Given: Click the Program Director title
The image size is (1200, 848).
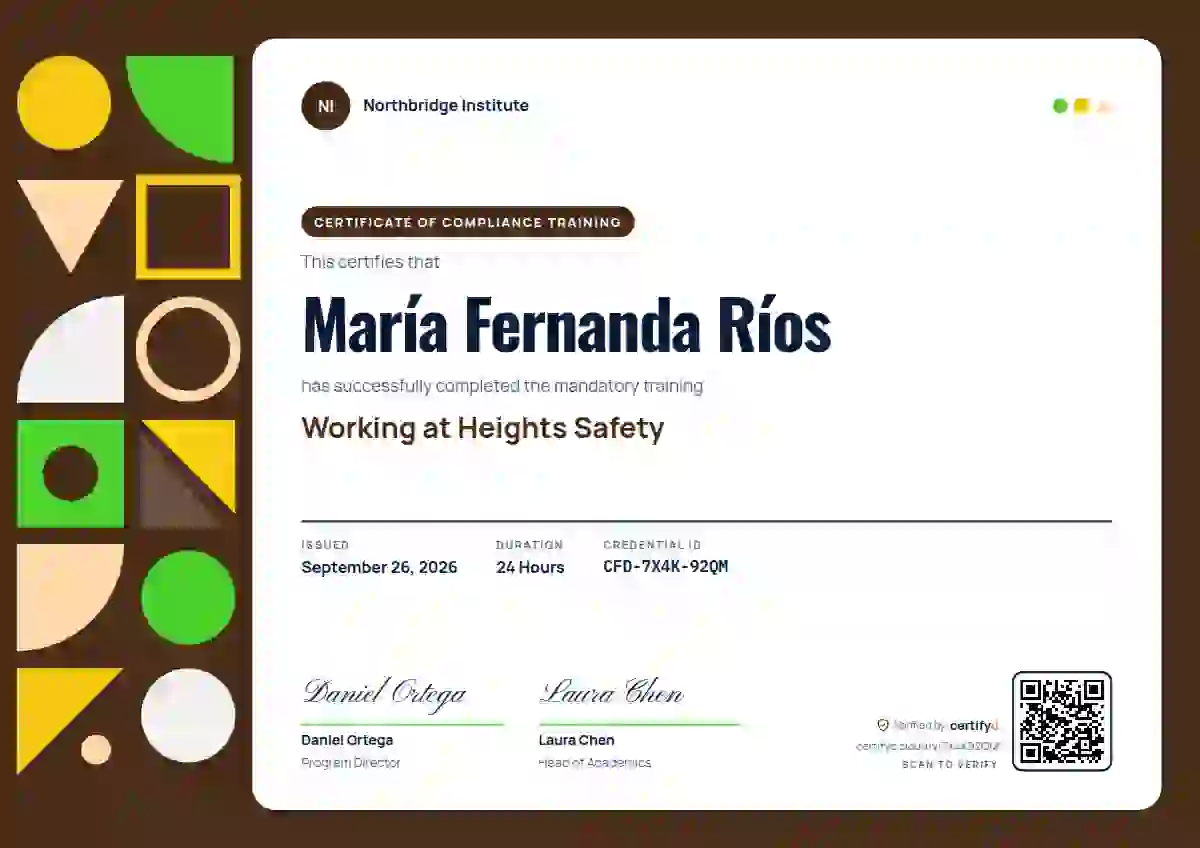Looking at the screenshot, I should 351,762.
